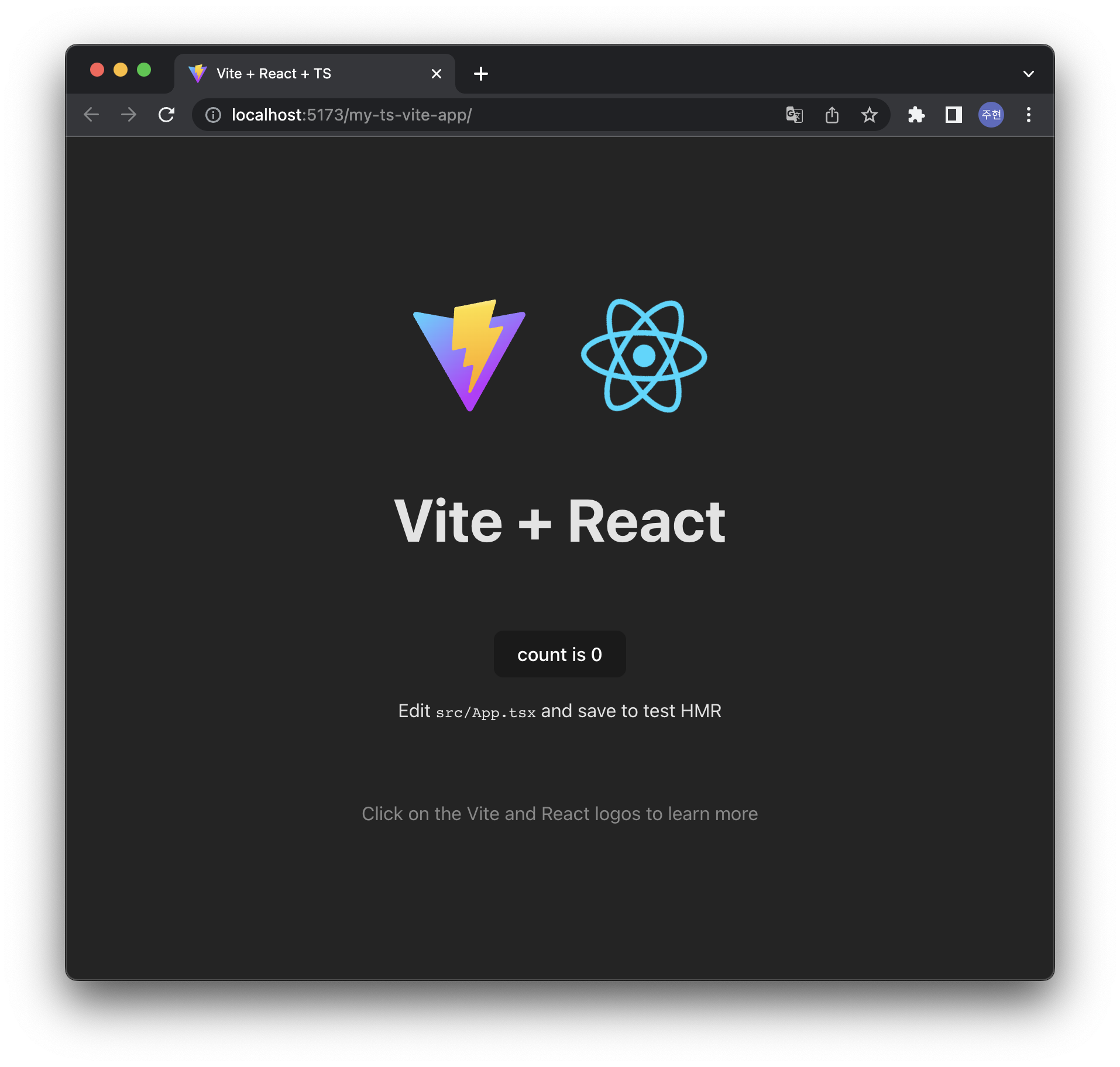Open the Extensions puzzle icon
Image resolution: width=1120 pixels, height=1067 pixels.
(916, 115)
